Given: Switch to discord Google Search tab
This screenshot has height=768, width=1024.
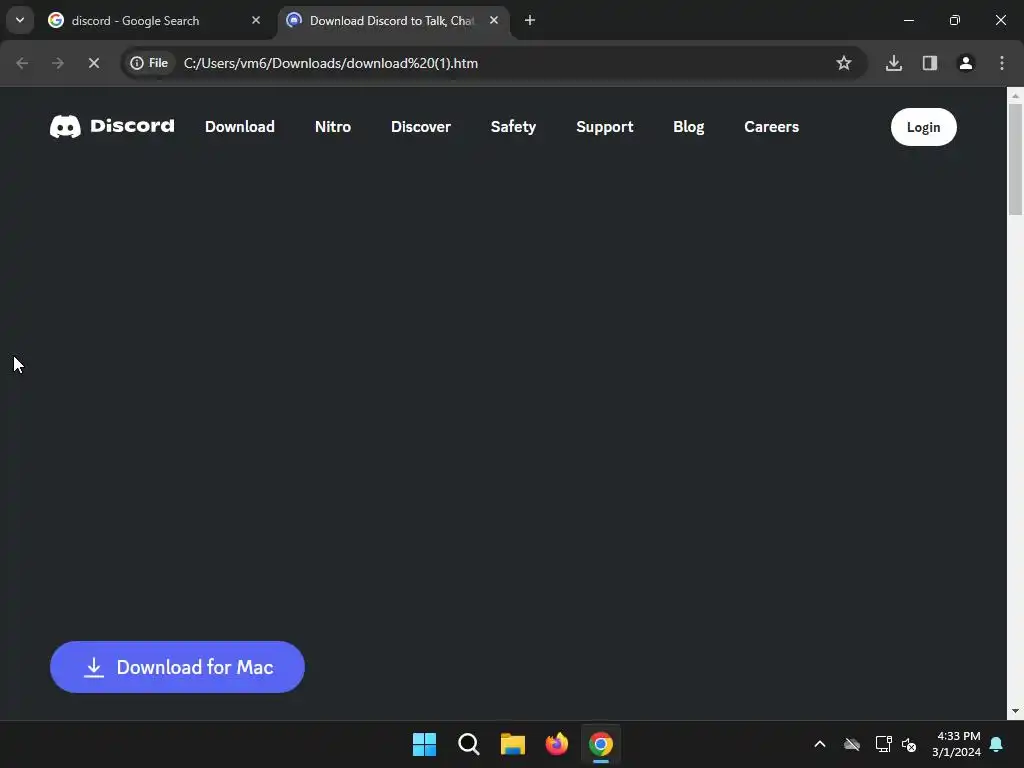Looking at the screenshot, I should (x=155, y=20).
